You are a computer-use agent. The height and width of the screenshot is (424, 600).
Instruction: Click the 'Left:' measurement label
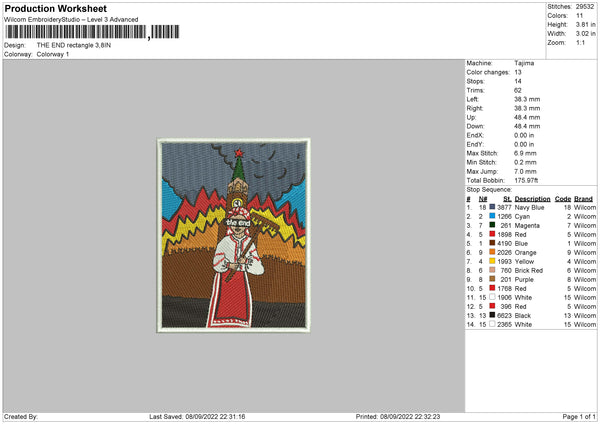tap(472, 99)
